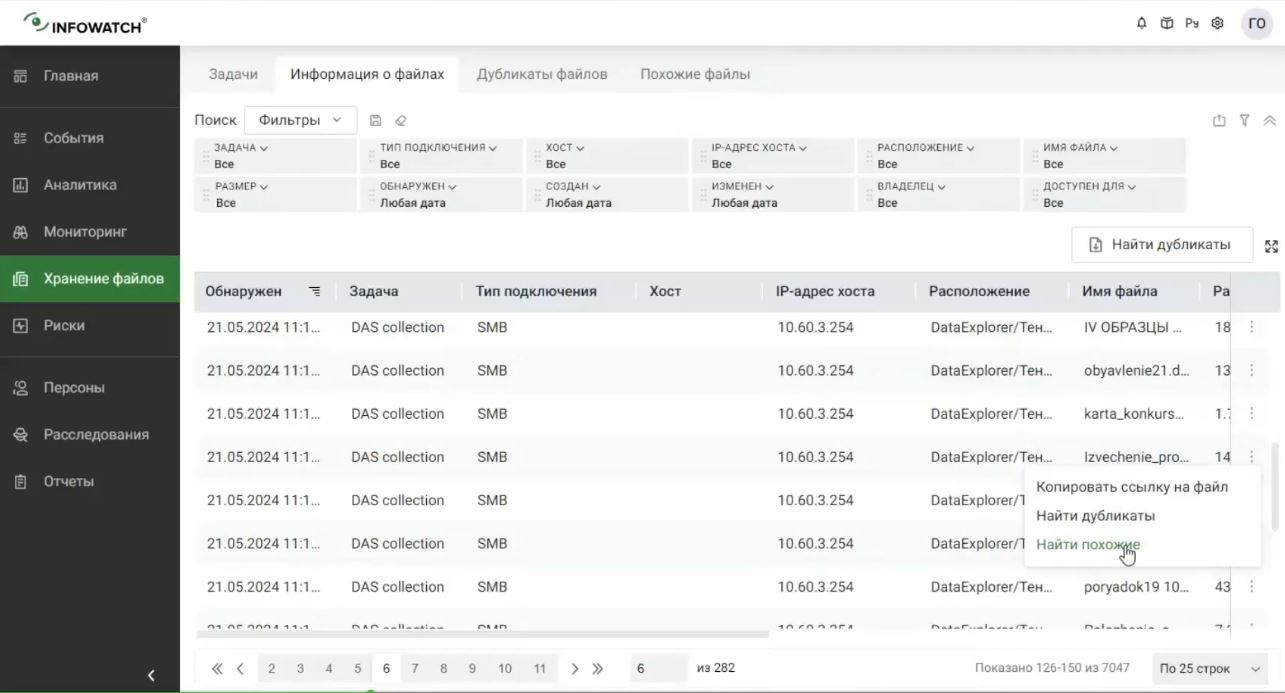Viewport: 1285px width, 693px height.
Task: Collapse the filter panel with double chevron
Action: pos(1270,120)
